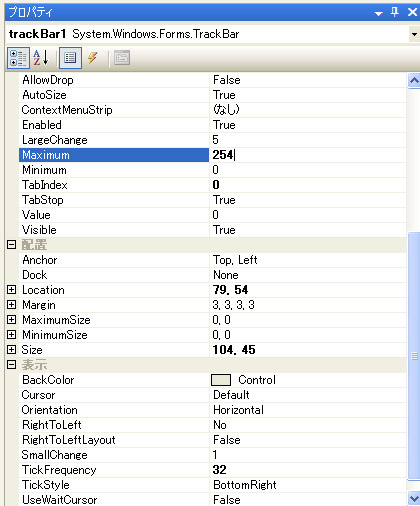The width and height of the screenshot is (420, 506).
Task: Close the Properties panel
Action: (x=412, y=12)
